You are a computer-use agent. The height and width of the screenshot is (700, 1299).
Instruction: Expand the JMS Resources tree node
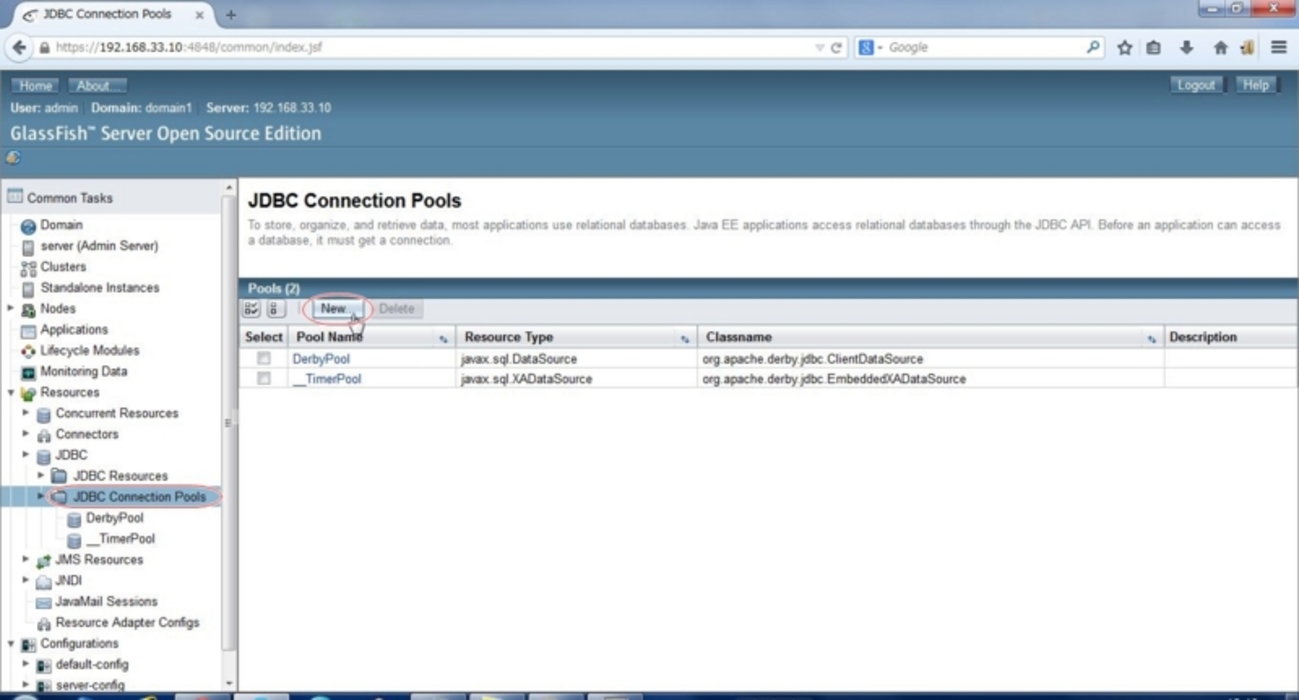(26, 560)
